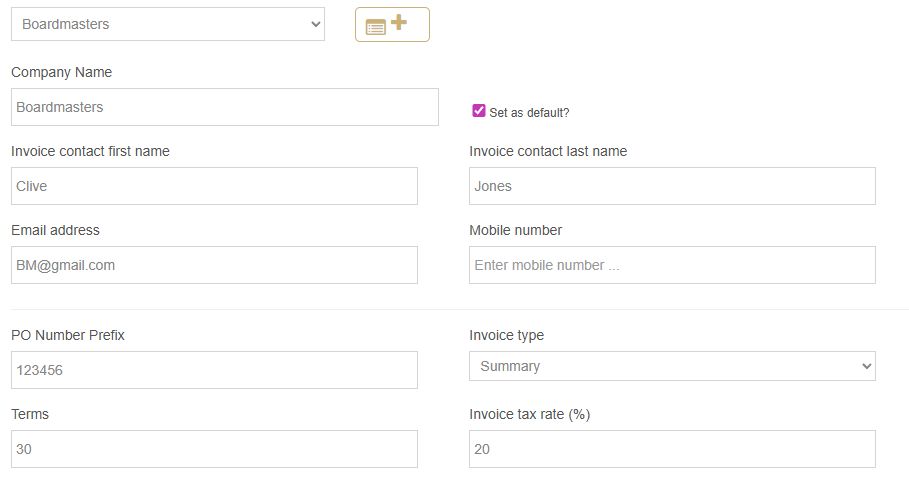
Task: Click the Invoice contact first name label
Action: pos(90,151)
